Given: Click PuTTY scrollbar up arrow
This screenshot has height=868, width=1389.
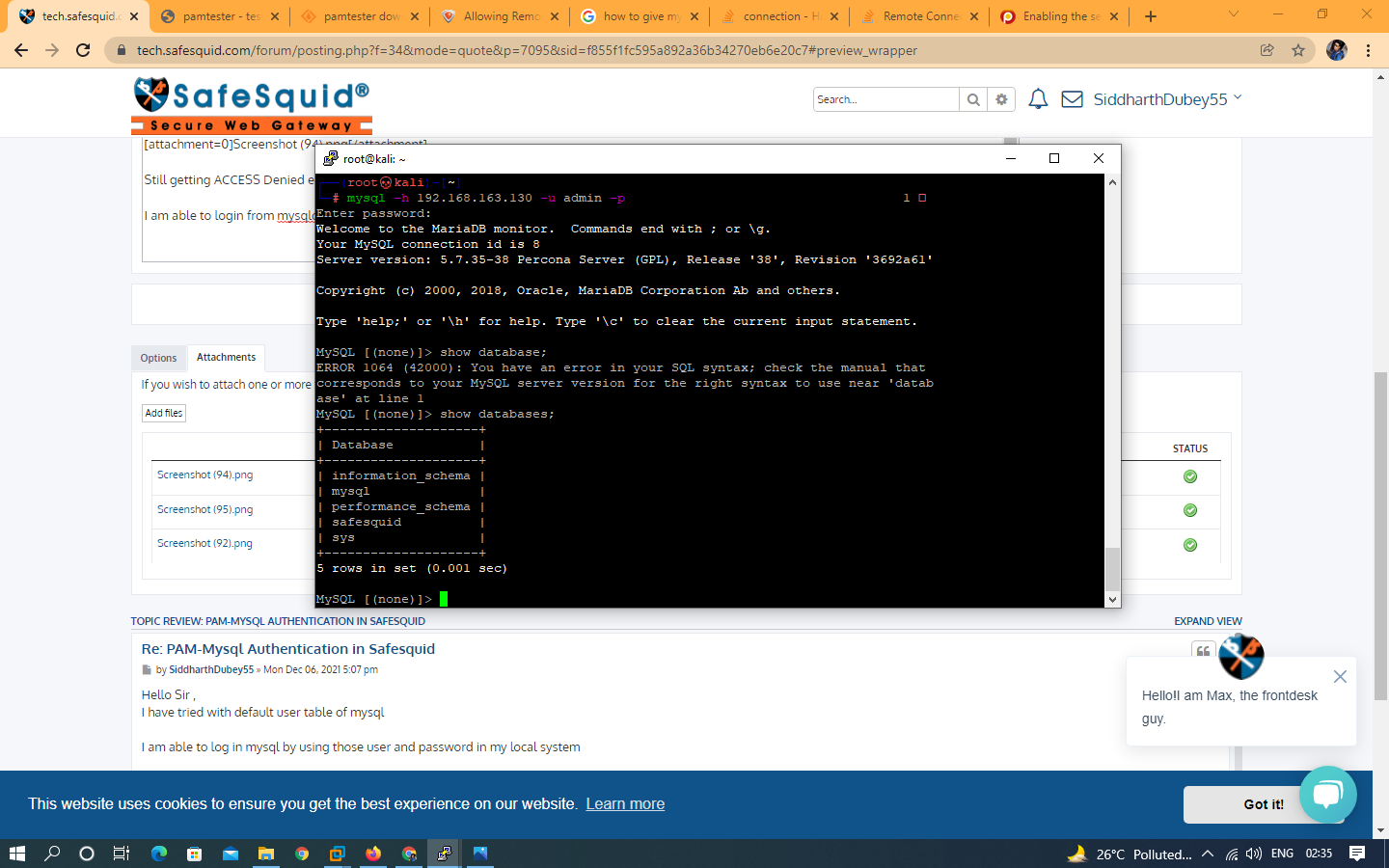Looking at the screenshot, I should tap(1112, 182).
